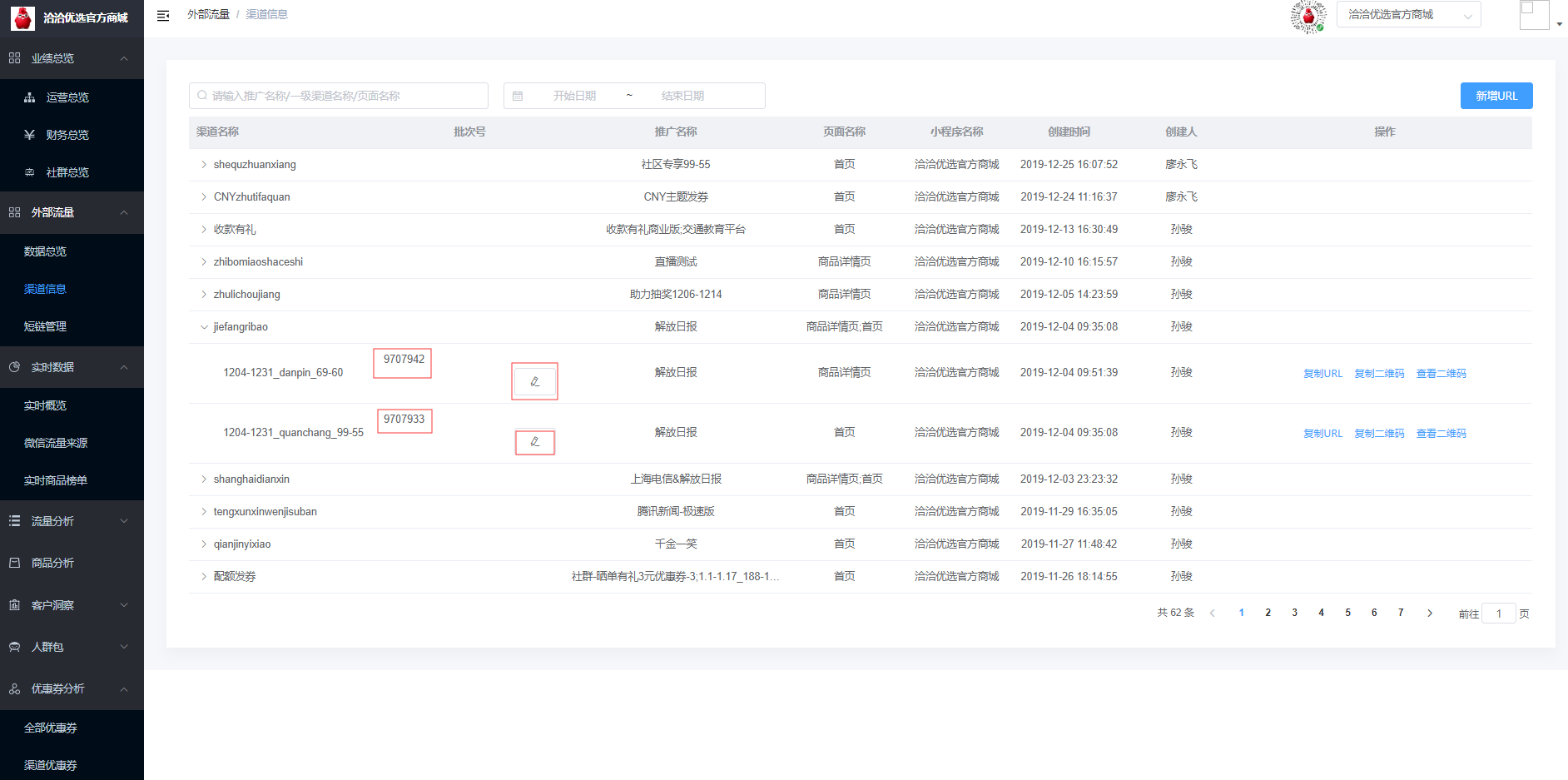The width and height of the screenshot is (1568, 780).
Task: Click 复制URL link for 1204-1231_danpin_69-60
Action: pyautogui.click(x=1322, y=374)
